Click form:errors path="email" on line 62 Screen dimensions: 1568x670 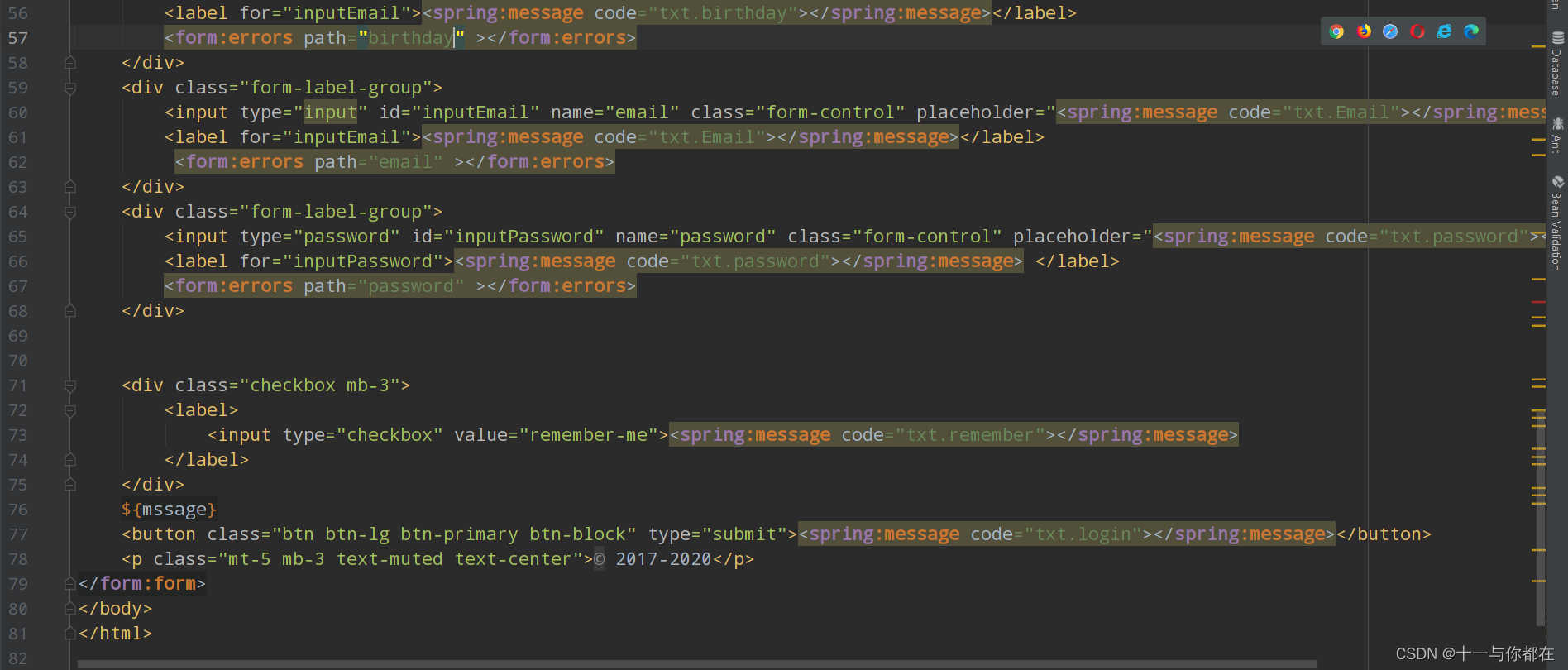(394, 162)
